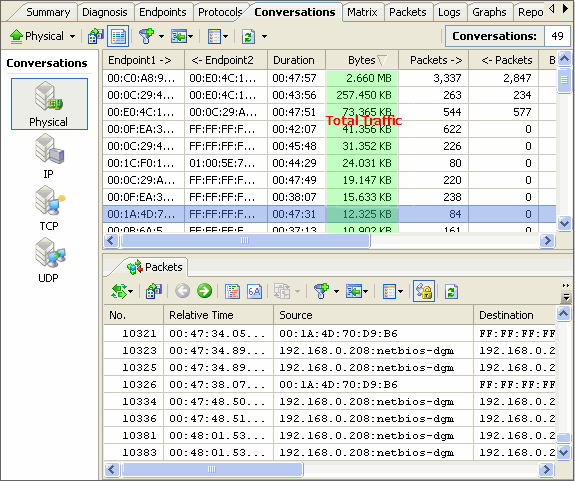Select the Physical conversations icon in sidebar
575x481 pixels.
(x=49, y=104)
